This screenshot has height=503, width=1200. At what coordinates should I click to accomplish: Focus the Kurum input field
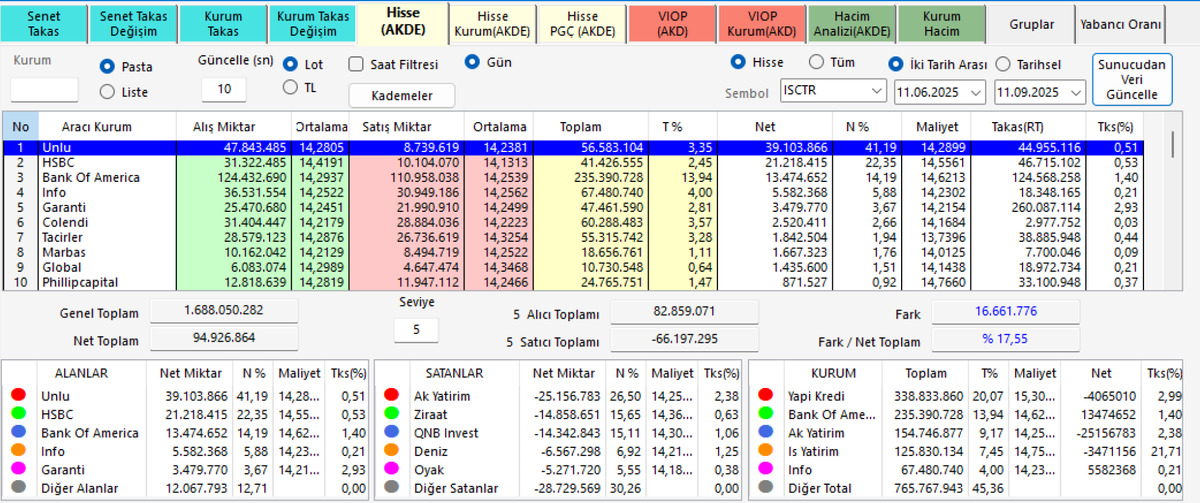[44, 90]
